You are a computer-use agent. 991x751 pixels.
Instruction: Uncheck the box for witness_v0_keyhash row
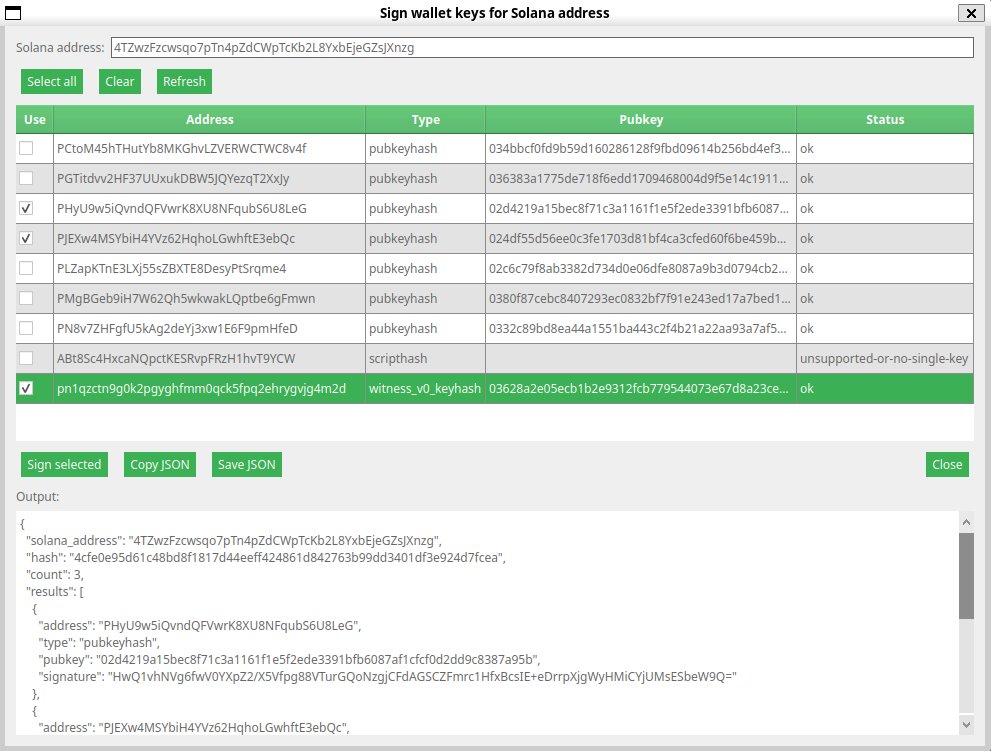pos(26,388)
